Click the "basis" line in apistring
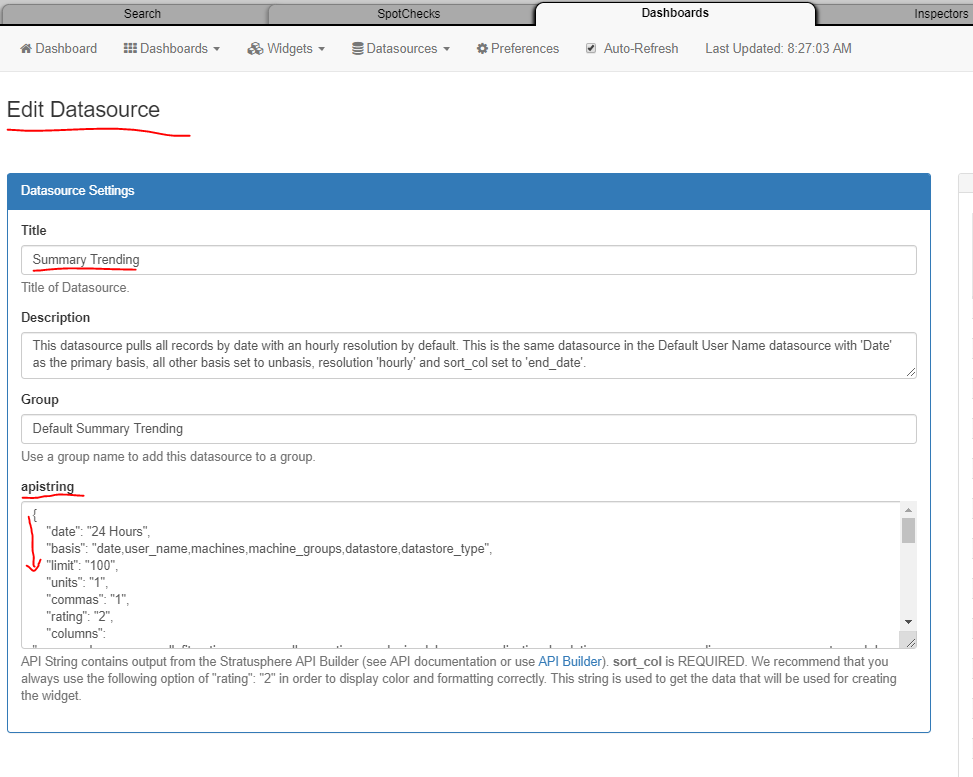The image size is (973, 777). tap(269, 549)
